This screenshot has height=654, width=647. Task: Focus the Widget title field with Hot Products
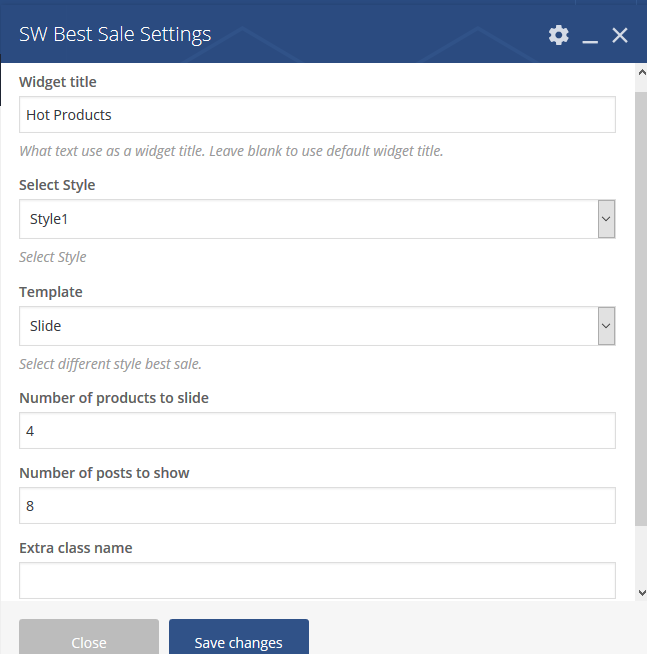coord(317,115)
